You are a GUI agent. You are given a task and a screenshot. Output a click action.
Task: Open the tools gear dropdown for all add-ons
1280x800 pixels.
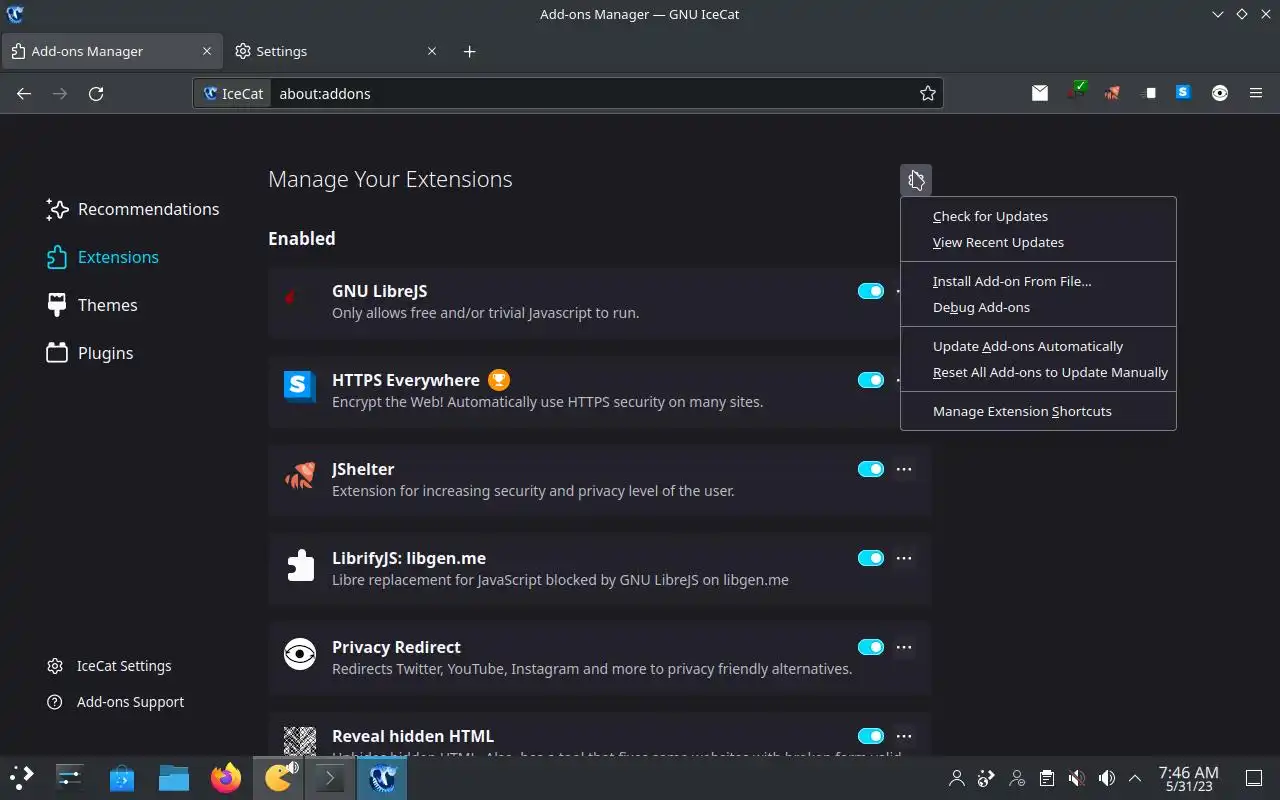pos(915,180)
